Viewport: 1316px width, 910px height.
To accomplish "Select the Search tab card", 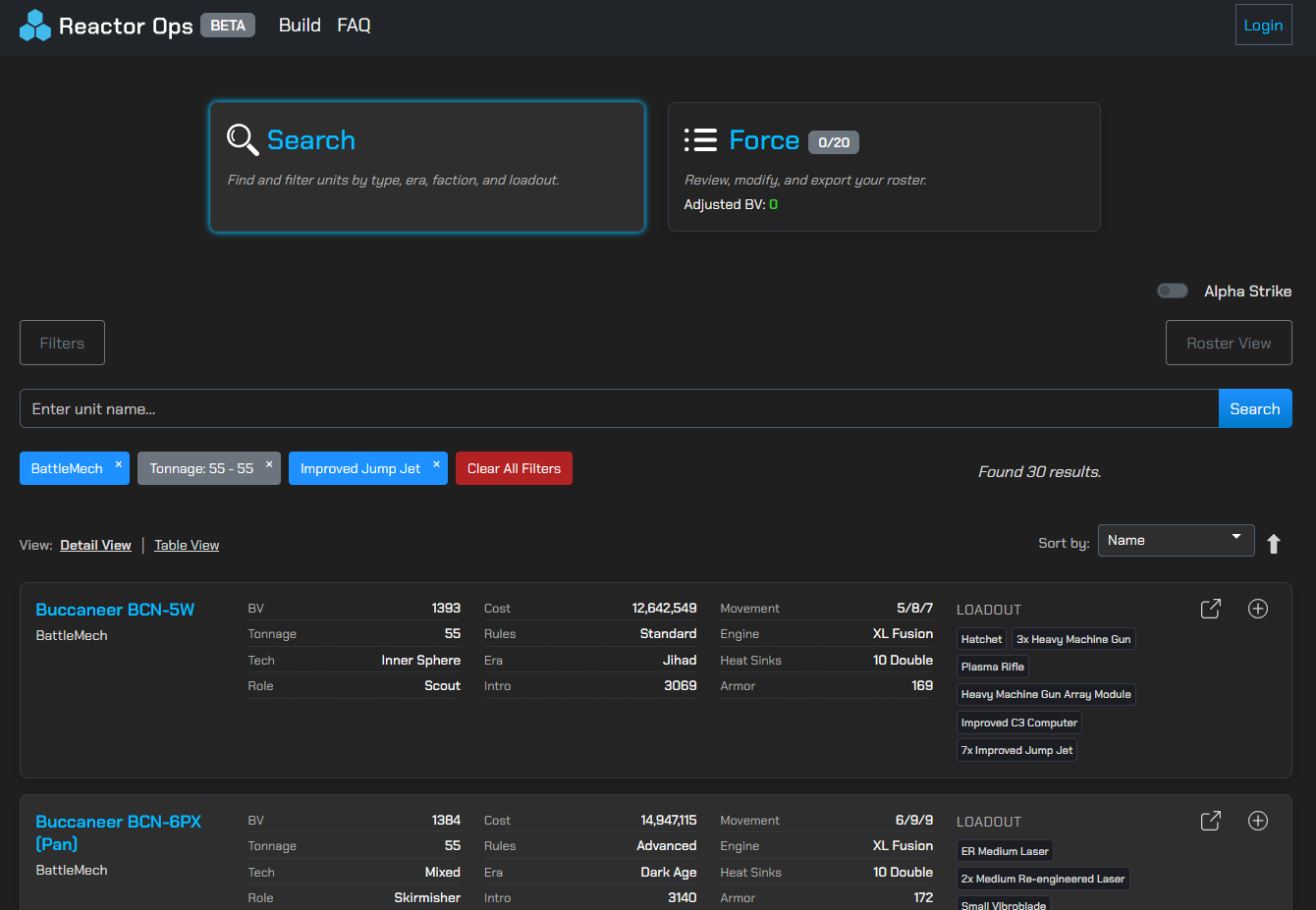I will pyautogui.click(x=427, y=167).
